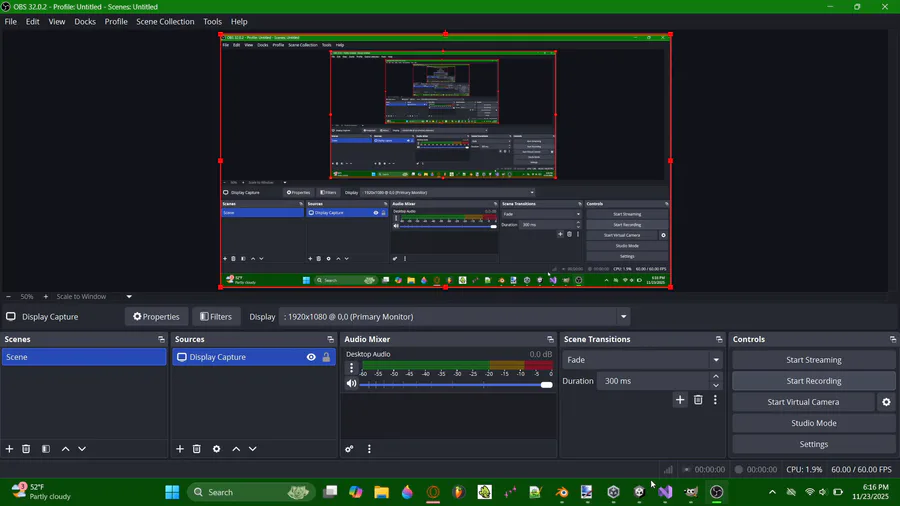
Task: Remove the selected source with the trash icon
Action: click(x=196, y=449)
